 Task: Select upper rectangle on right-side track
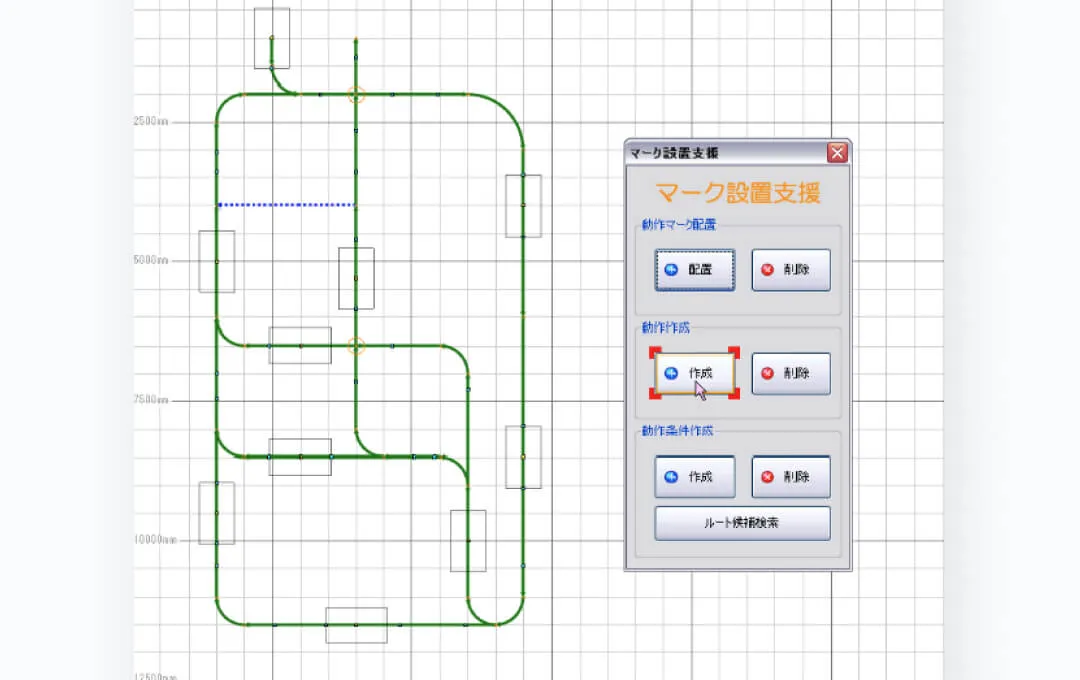click(x=523, y=206)
